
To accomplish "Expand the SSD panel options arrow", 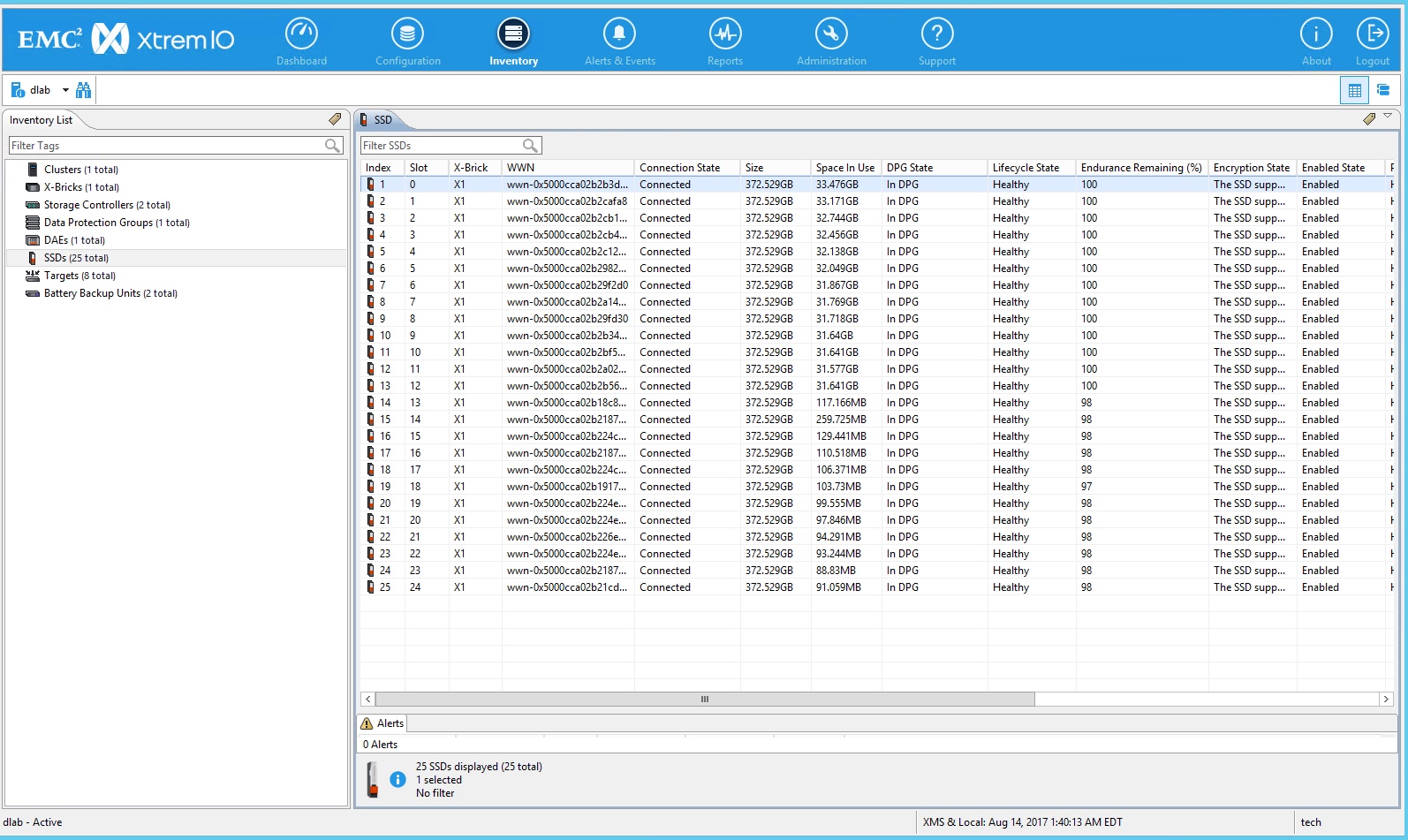I will click(1388, 117).
